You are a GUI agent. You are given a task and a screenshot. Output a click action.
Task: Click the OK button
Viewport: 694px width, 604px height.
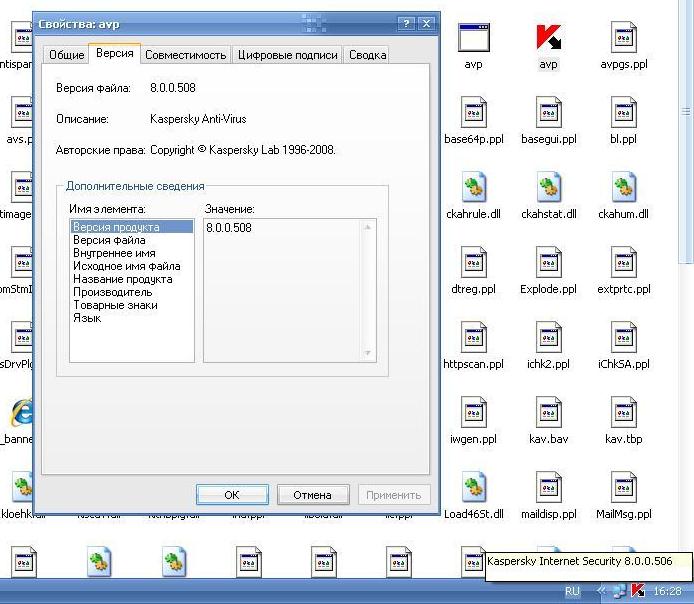(232, 495)
